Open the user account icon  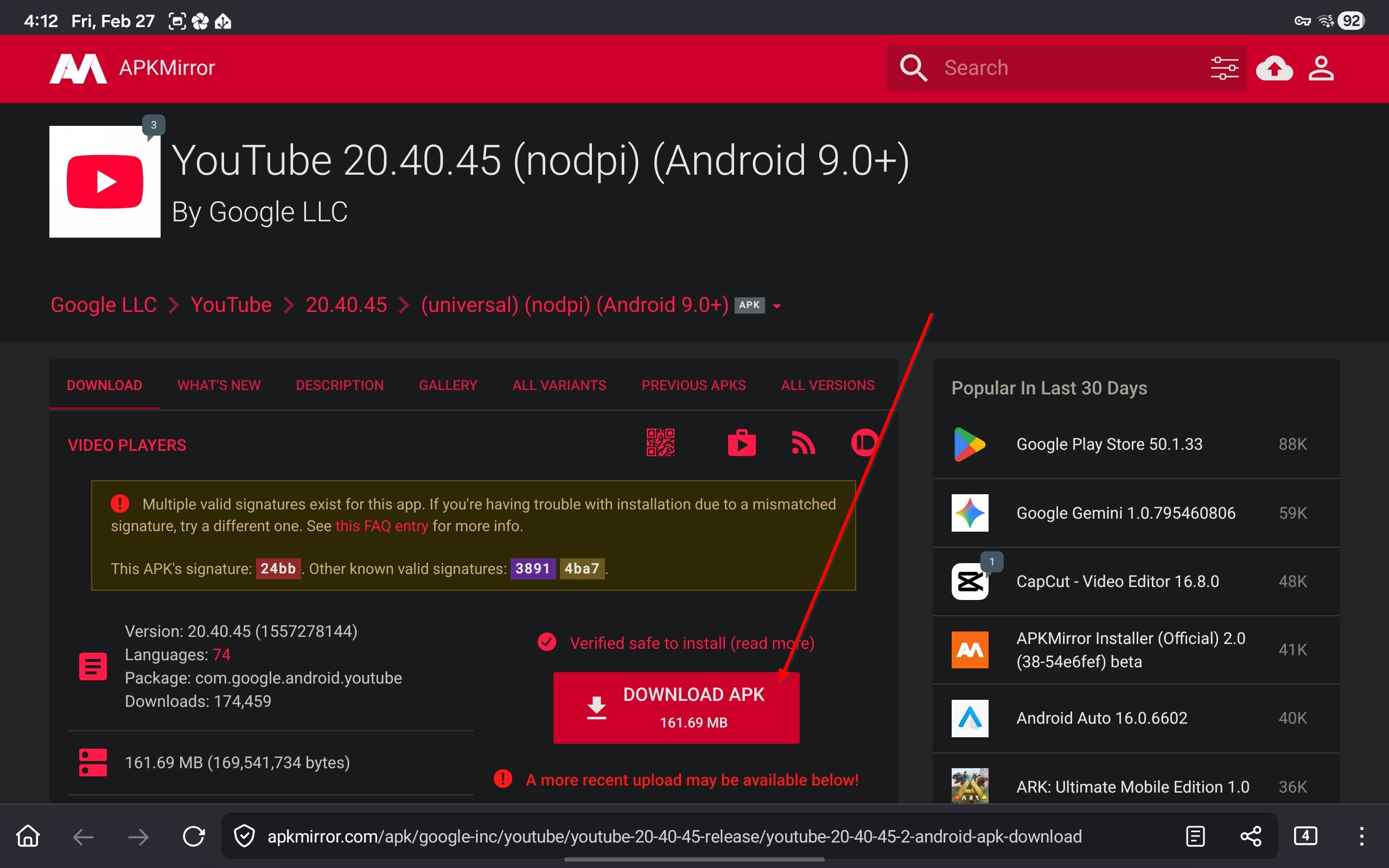click(x=1321, y=68)
